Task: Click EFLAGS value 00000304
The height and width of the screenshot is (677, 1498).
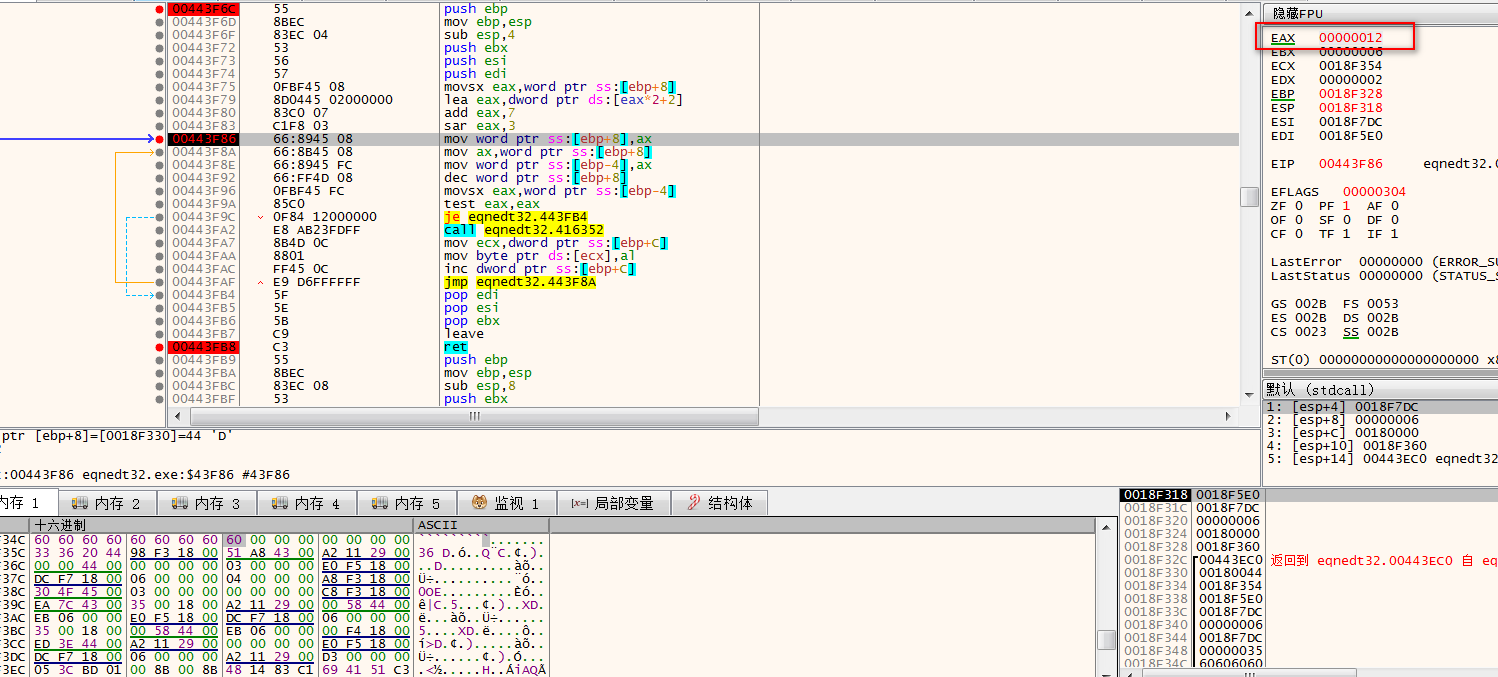Action: tap(1374, 192)
